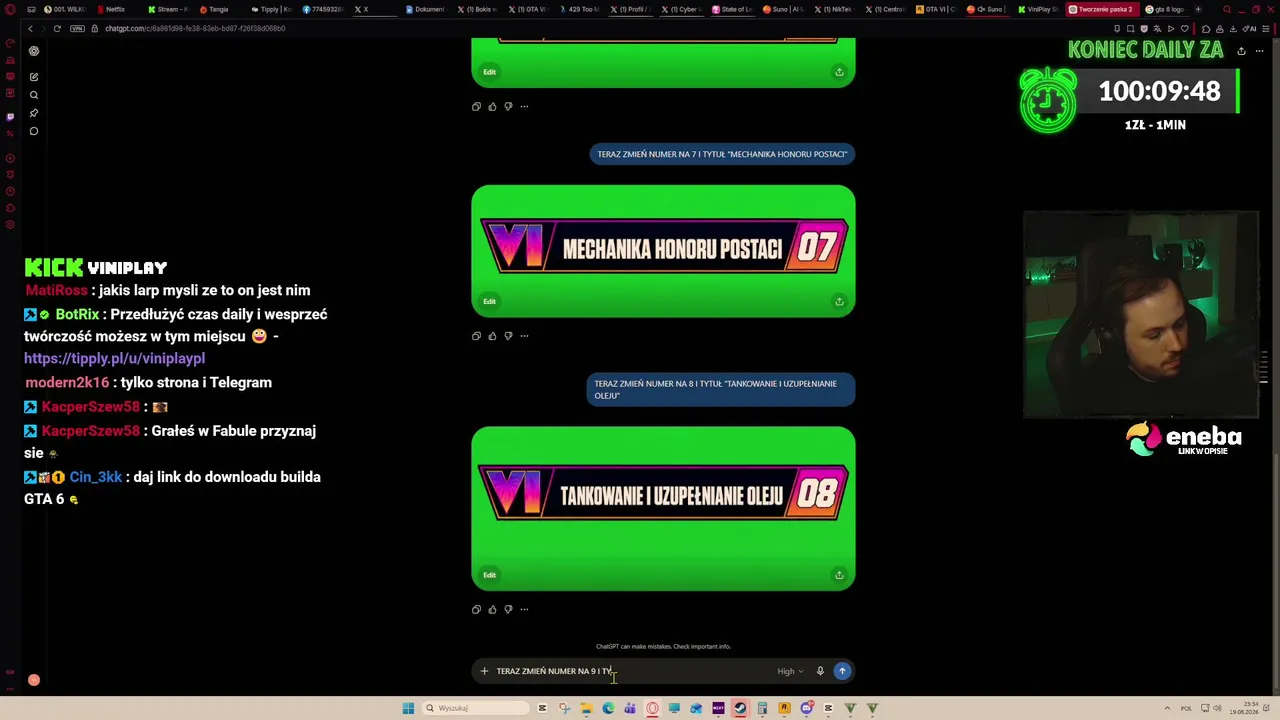
Task: Open the Windows Start menu
Action: pos(408,708)
